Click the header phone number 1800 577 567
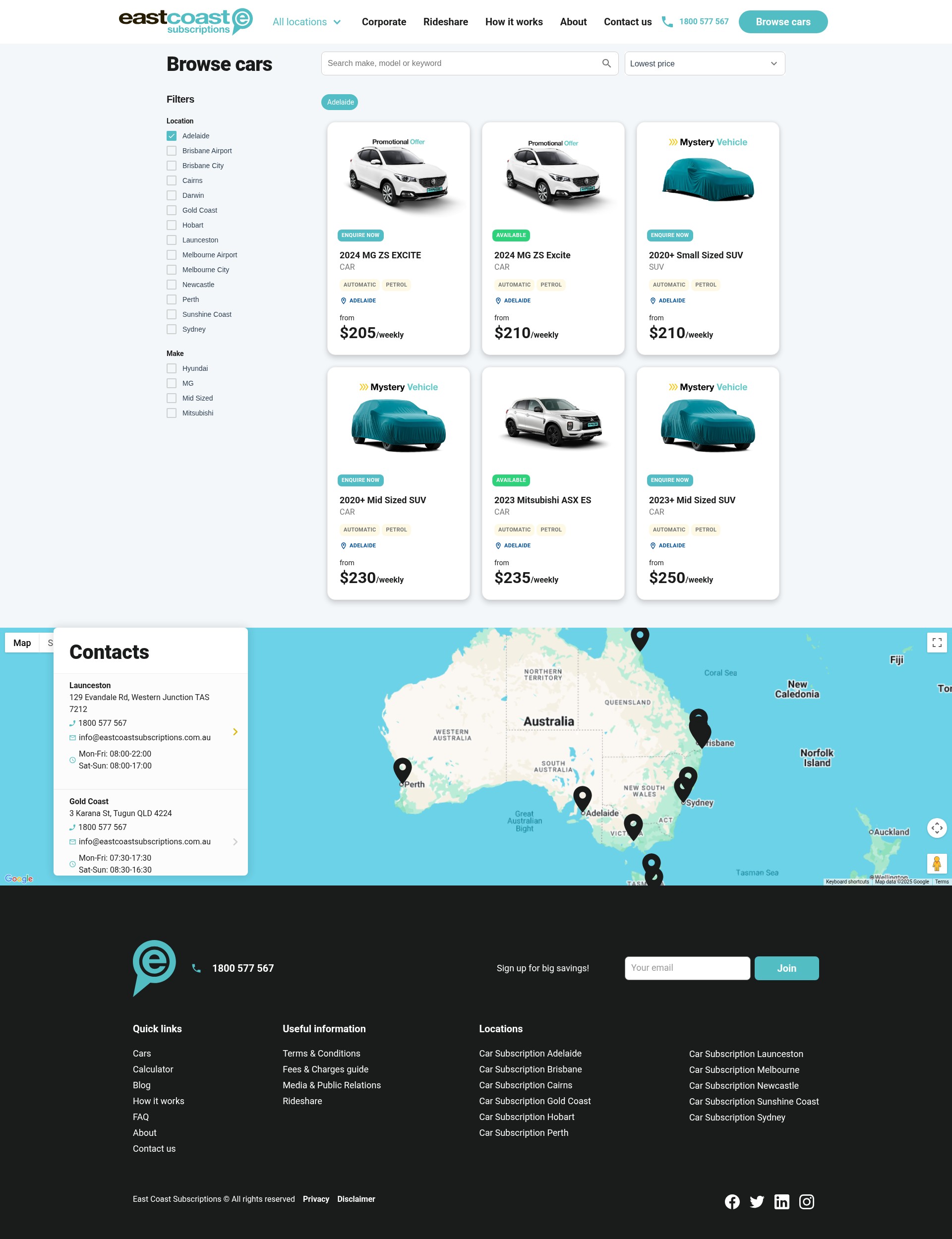 click(x=704, y=21)
